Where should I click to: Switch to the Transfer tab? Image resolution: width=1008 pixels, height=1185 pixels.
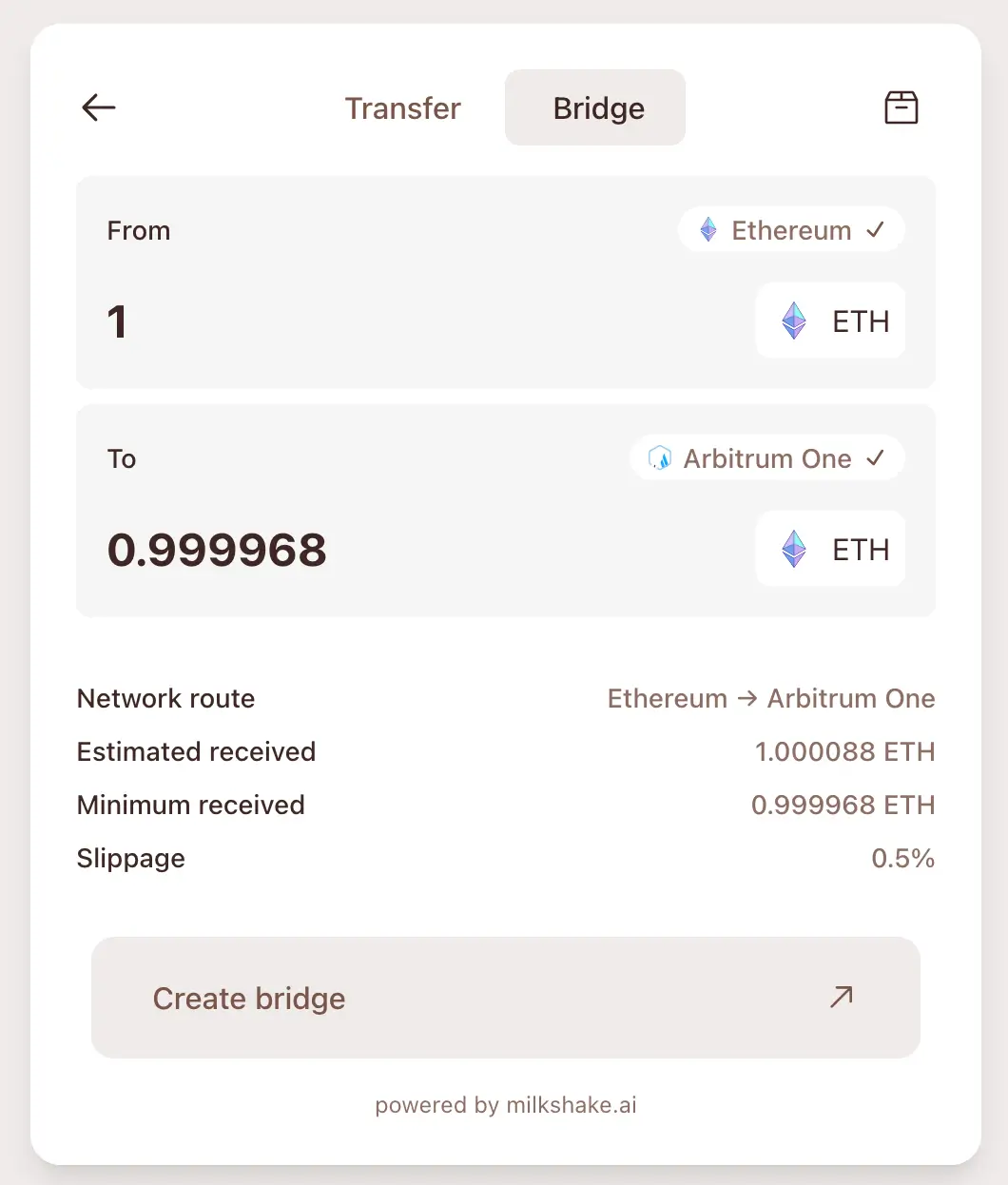coord(402,108)
